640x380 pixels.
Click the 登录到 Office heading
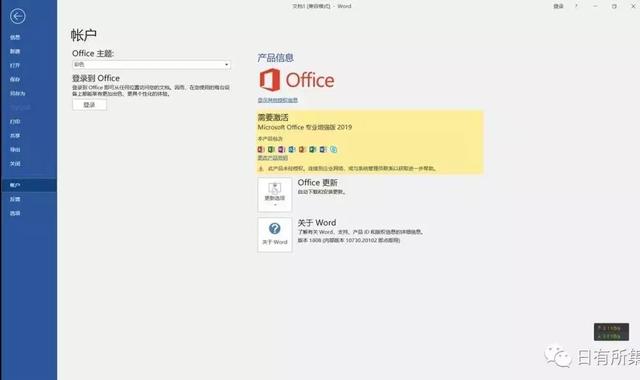point(96,78)
